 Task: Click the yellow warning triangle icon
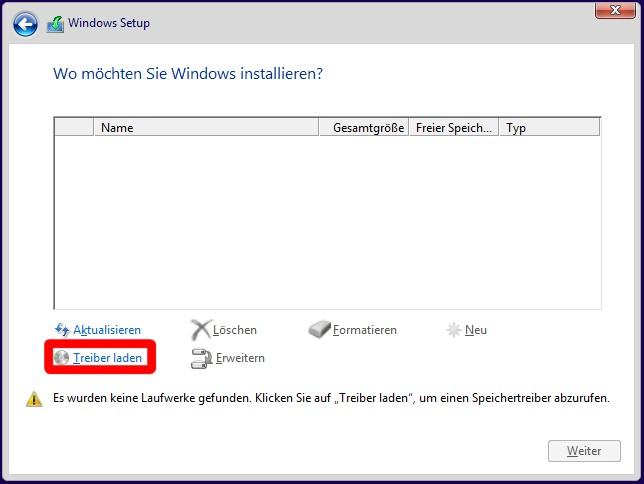coord(34,399)
